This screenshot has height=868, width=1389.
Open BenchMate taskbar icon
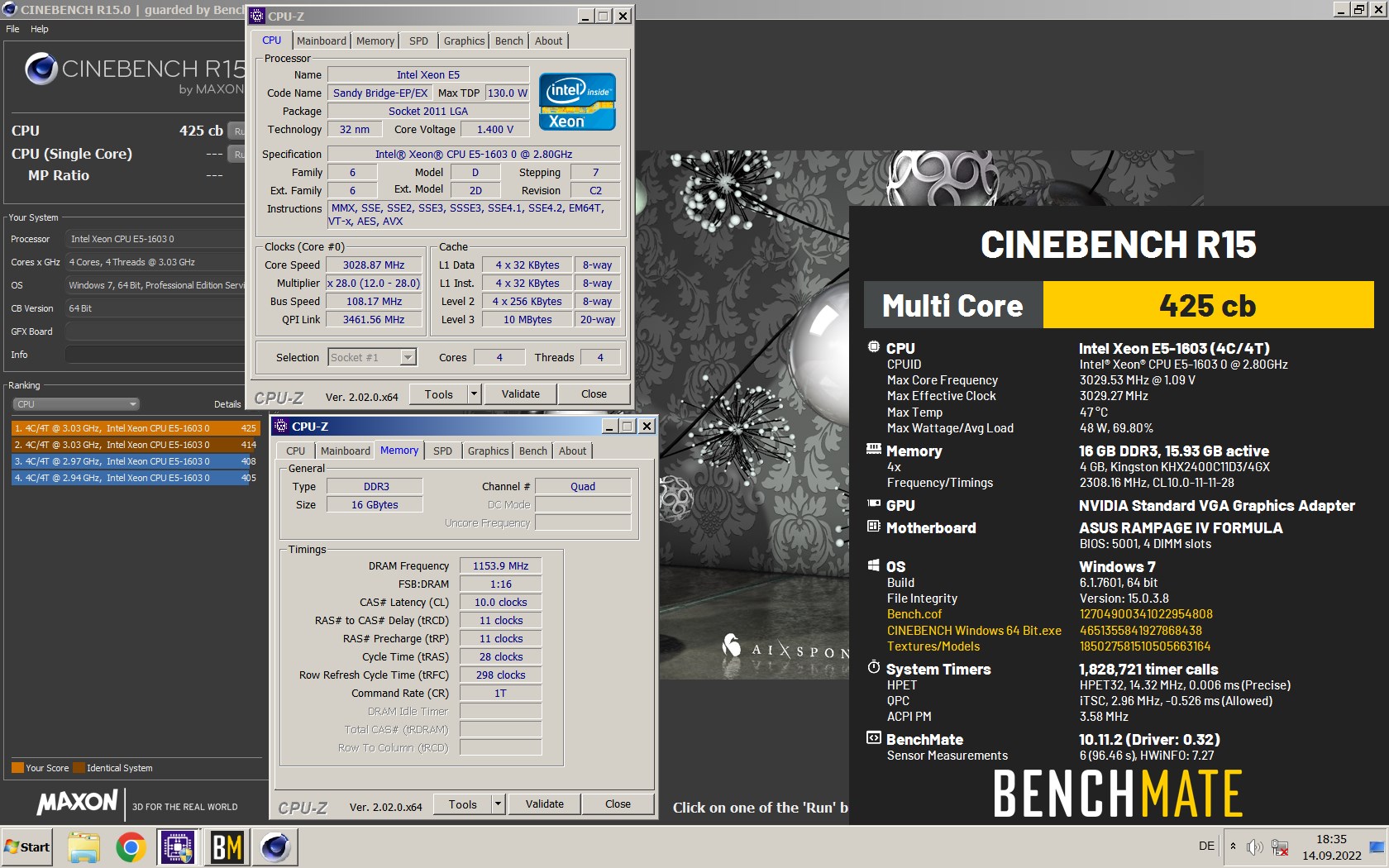click(227, 847)
